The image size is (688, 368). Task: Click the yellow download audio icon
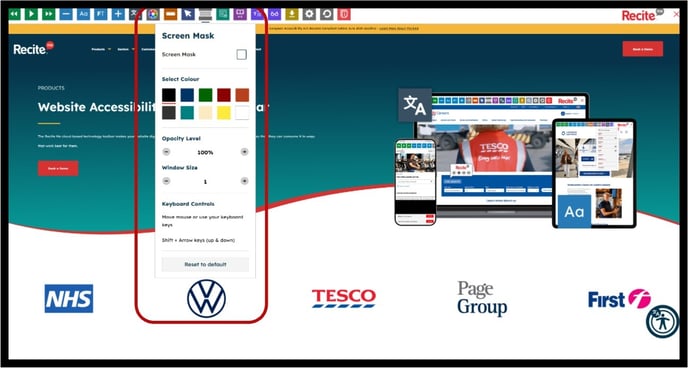point(292,14)
